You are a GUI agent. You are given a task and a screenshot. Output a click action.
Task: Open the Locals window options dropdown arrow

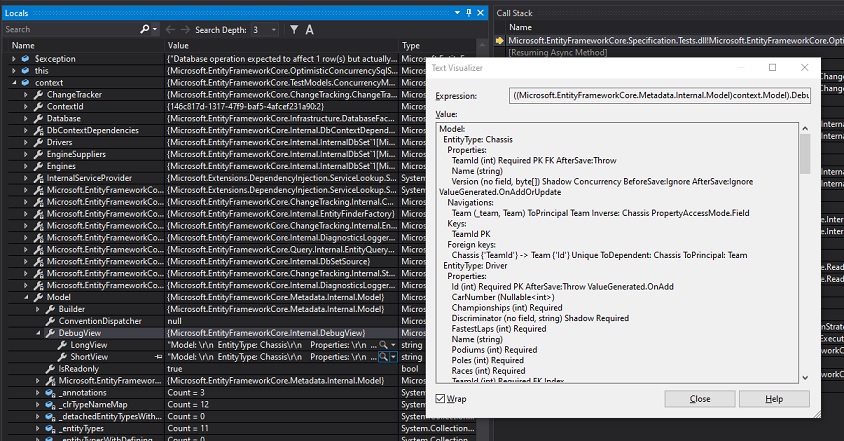457,12
